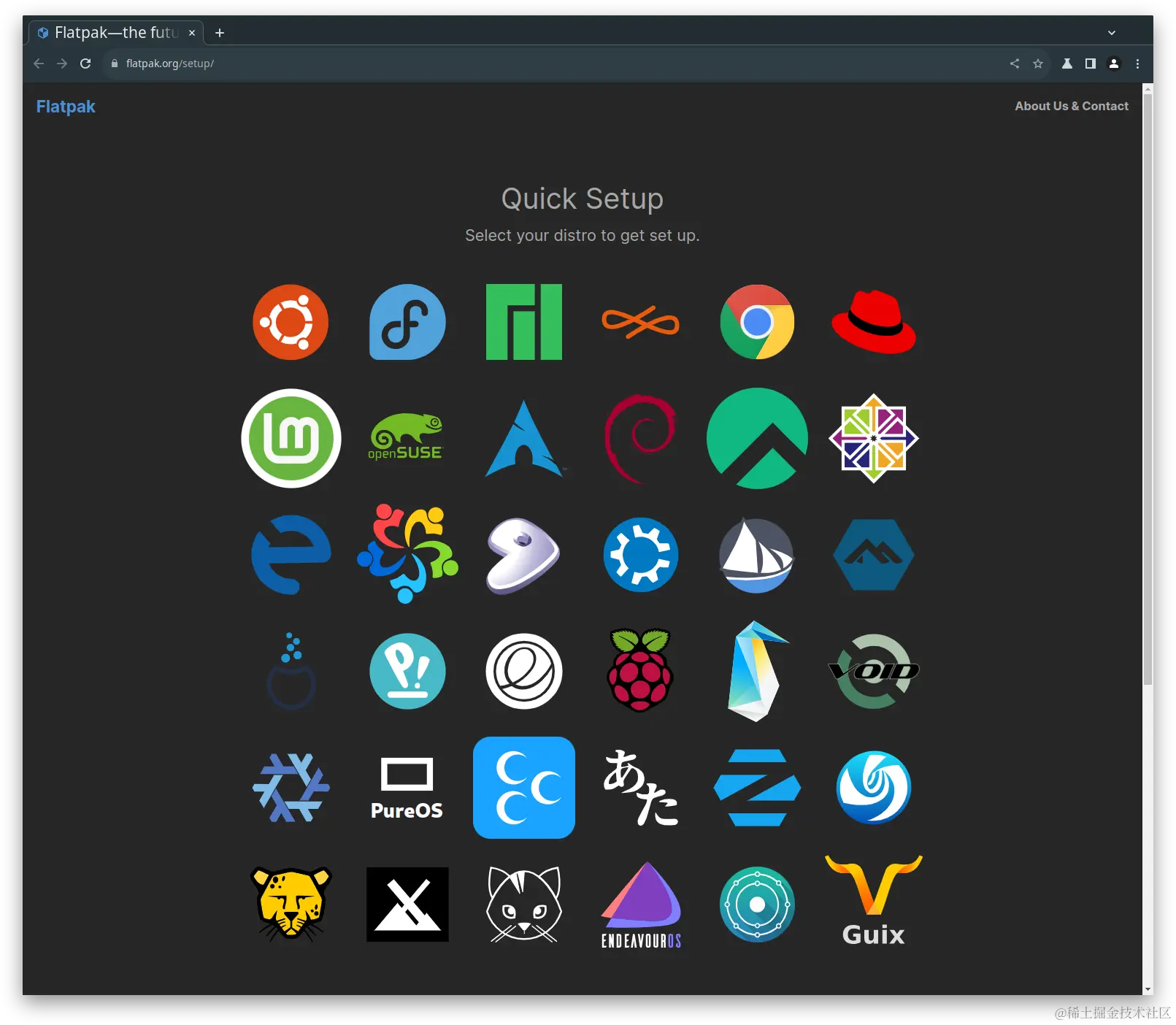The image size is (1176, 1025).
Task: Choose the cat face distro logo
Action: (524, 905)
